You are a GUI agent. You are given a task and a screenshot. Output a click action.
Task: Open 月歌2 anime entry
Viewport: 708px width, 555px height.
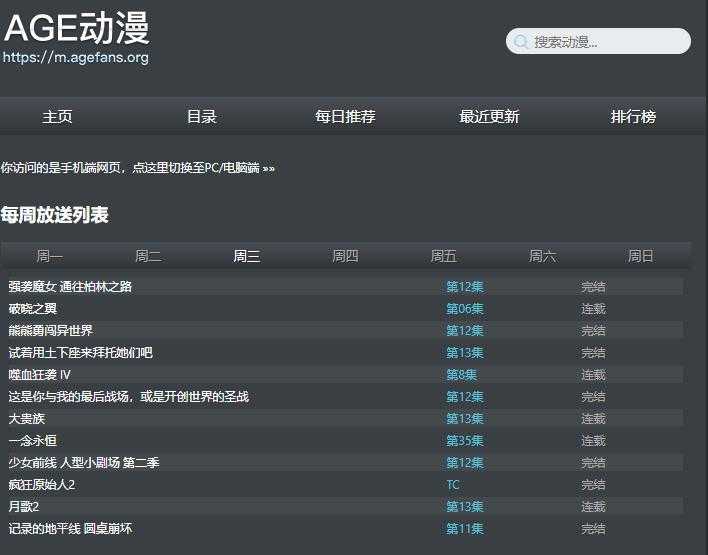(23, 507)
